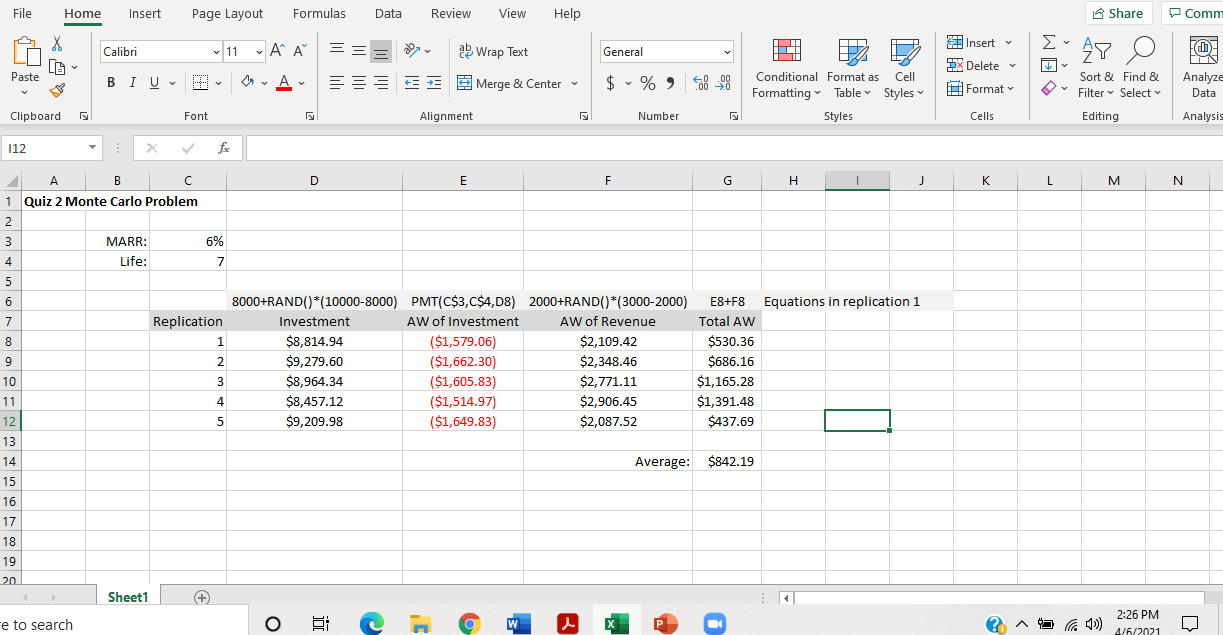Toggle Align Left

tap(337, 84)
